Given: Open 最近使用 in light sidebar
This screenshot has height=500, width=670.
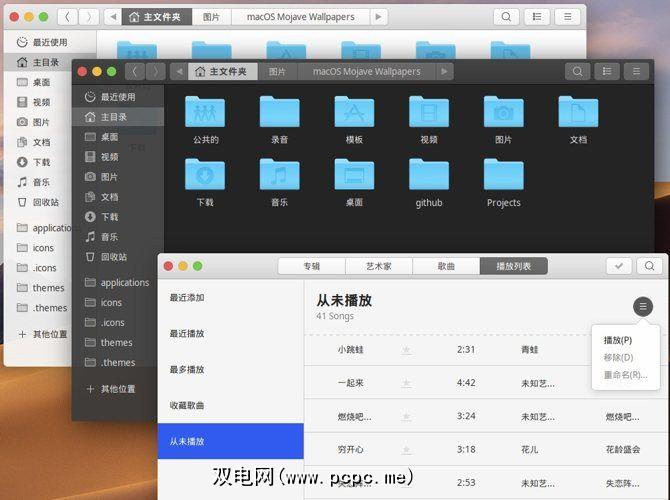Looking at the screenshot, I should (50, 42).
